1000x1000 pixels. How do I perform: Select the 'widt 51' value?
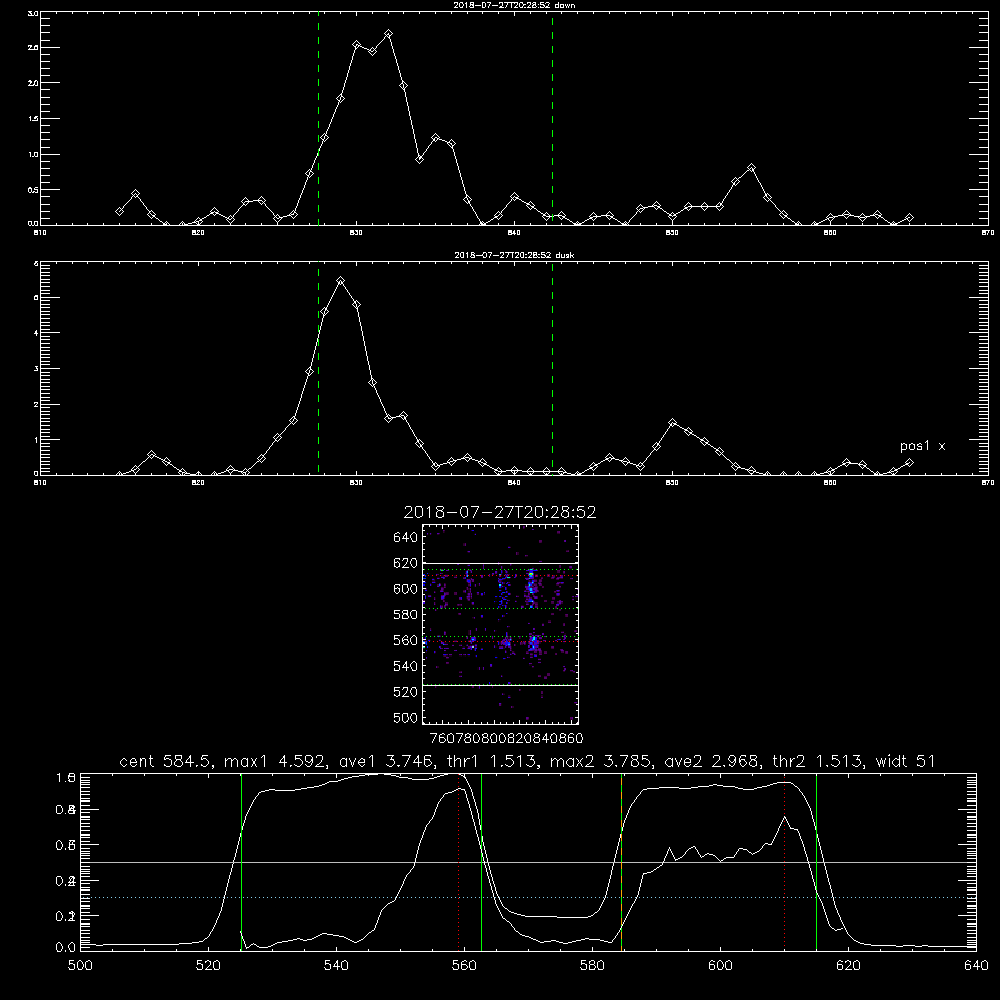click(906, 761)
